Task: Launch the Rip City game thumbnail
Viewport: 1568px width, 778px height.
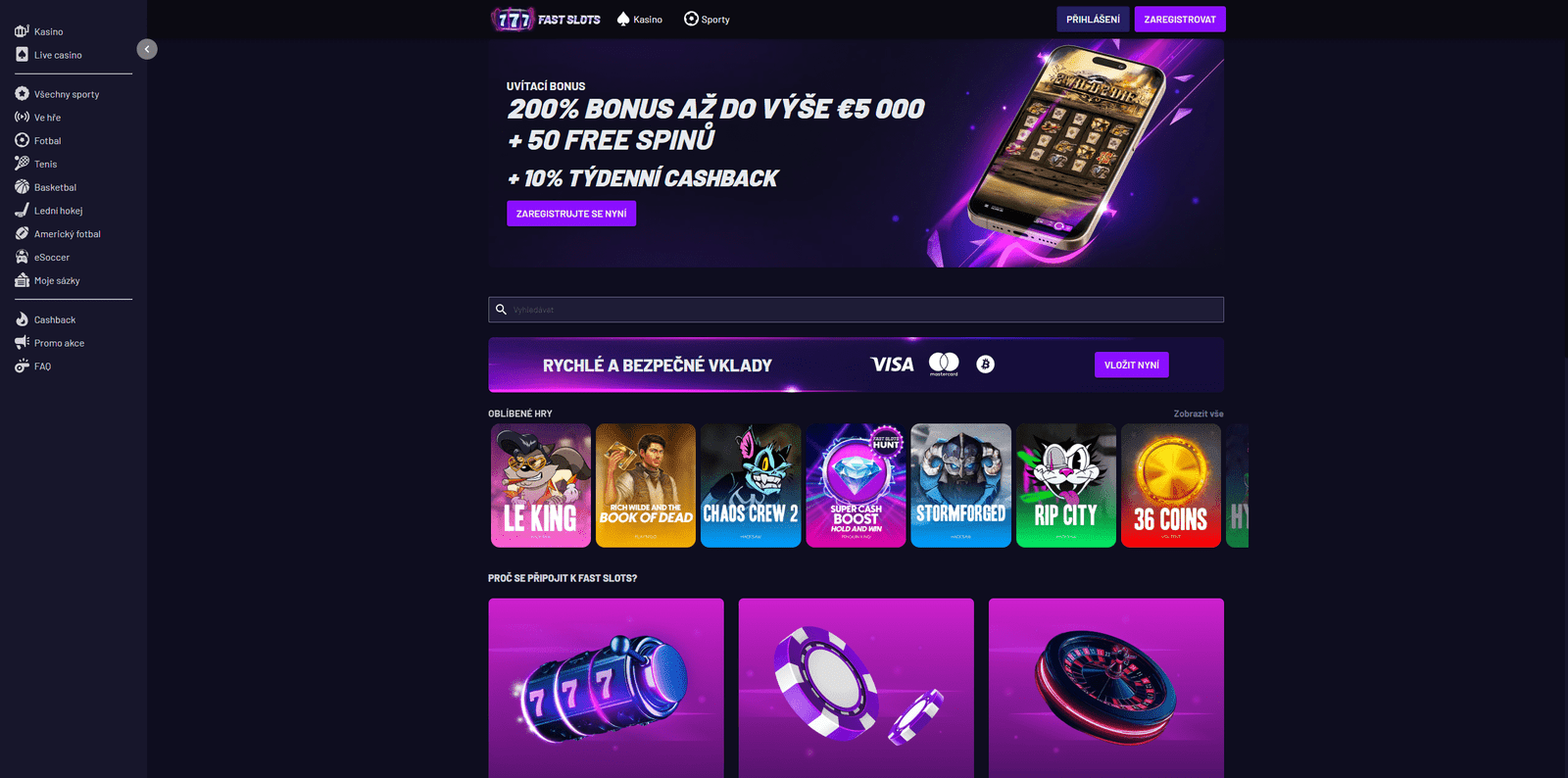Action: point(1066,486)
